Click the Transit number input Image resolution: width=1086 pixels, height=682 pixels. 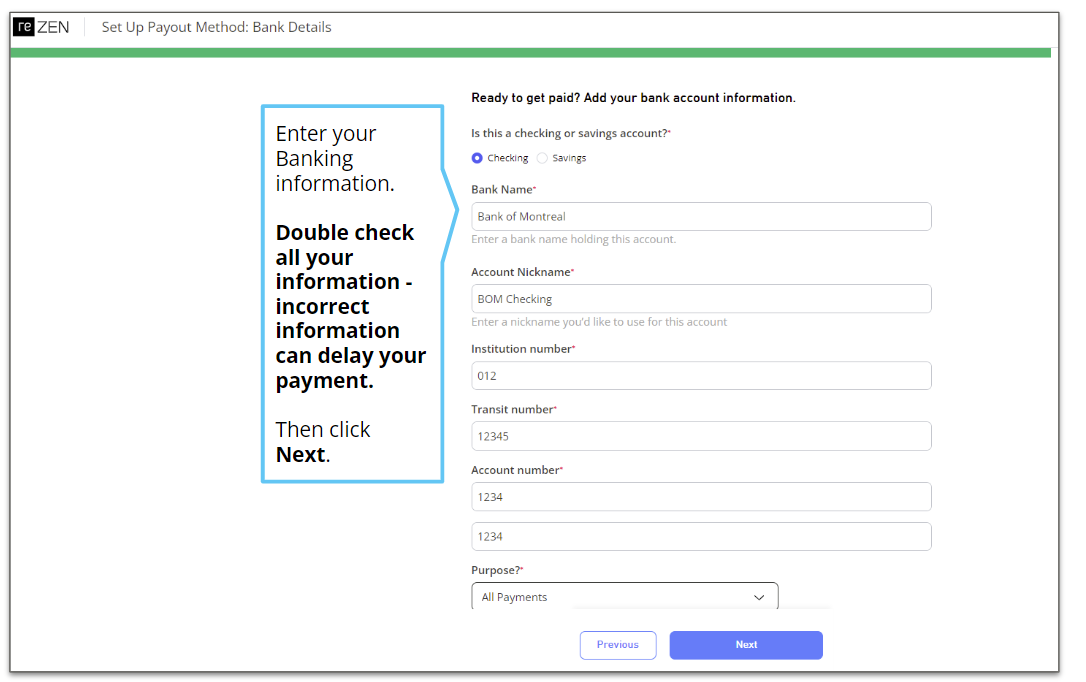(700, 436)
